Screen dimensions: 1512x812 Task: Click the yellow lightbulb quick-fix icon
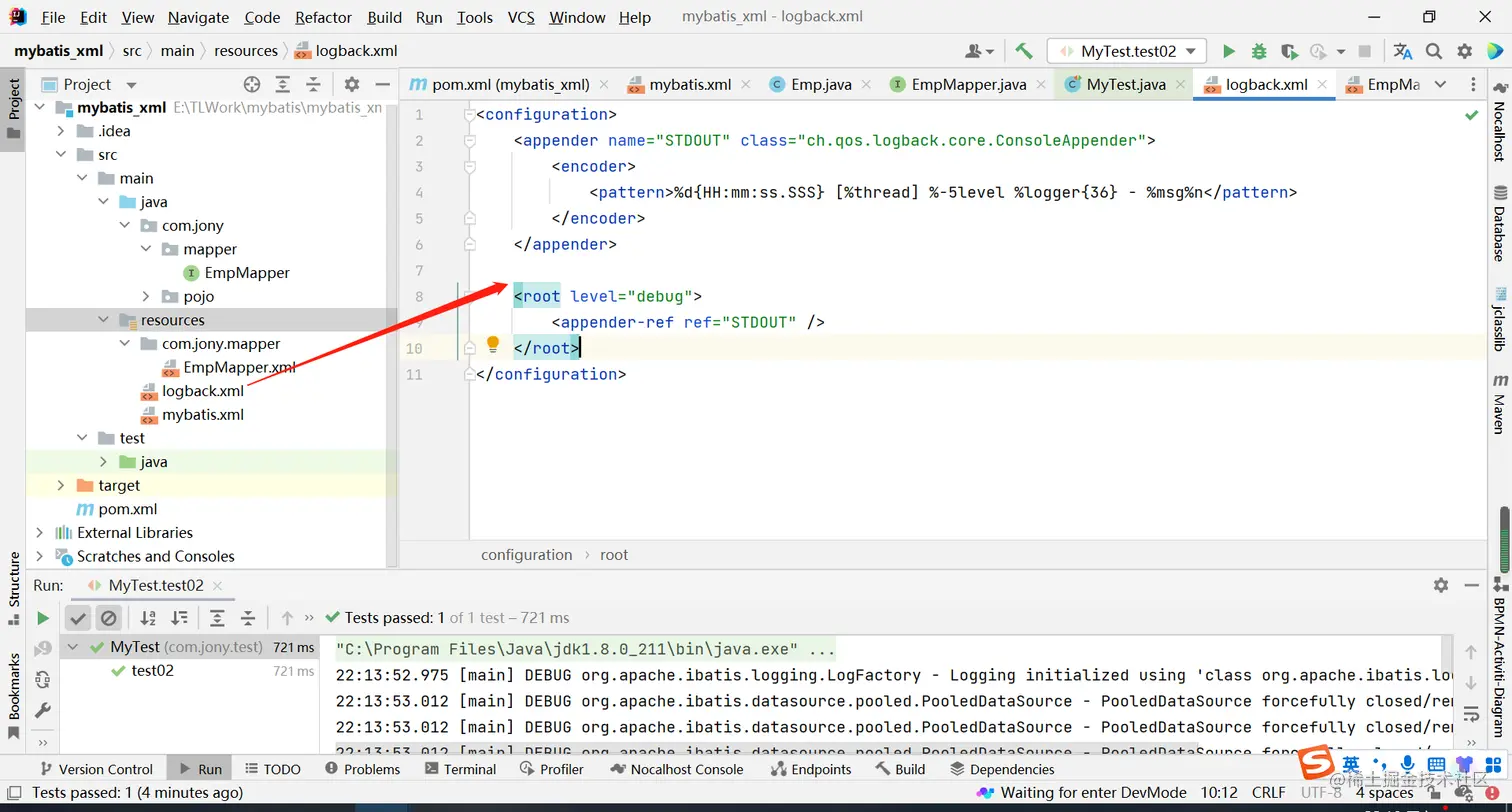coord(492,344)
